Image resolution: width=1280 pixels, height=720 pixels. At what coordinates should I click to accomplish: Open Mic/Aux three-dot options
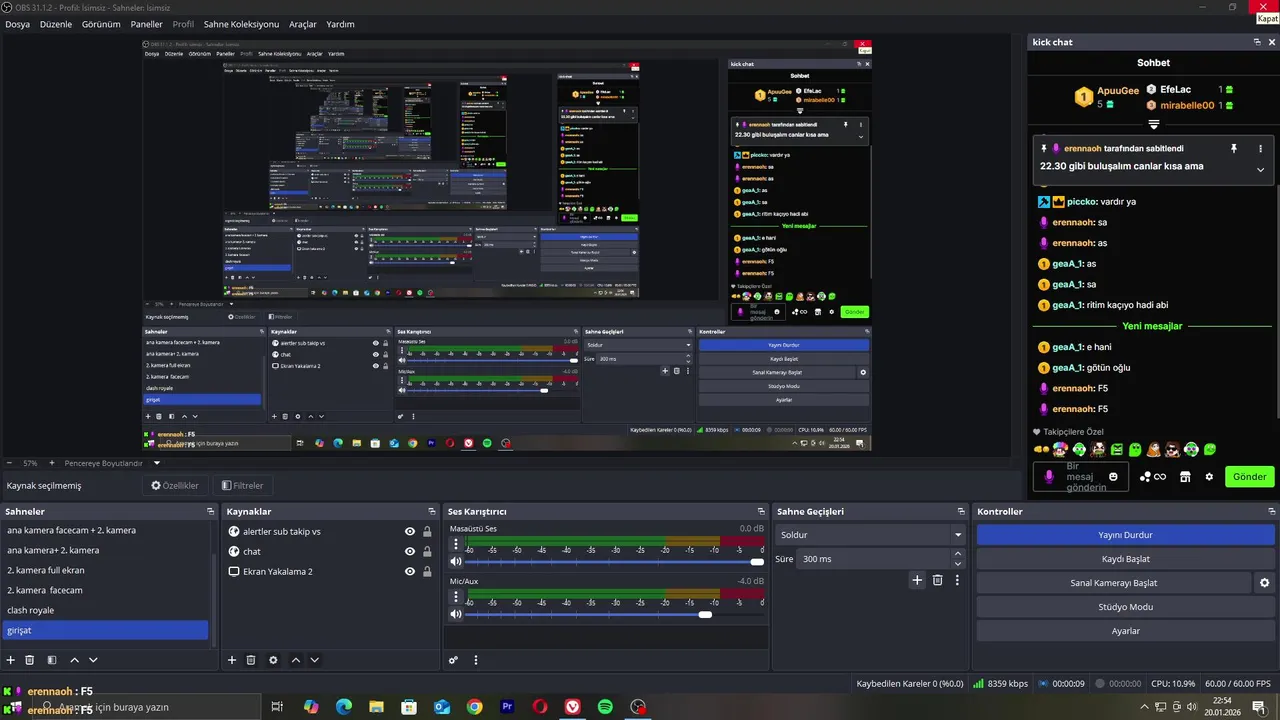tap(456, 598)
